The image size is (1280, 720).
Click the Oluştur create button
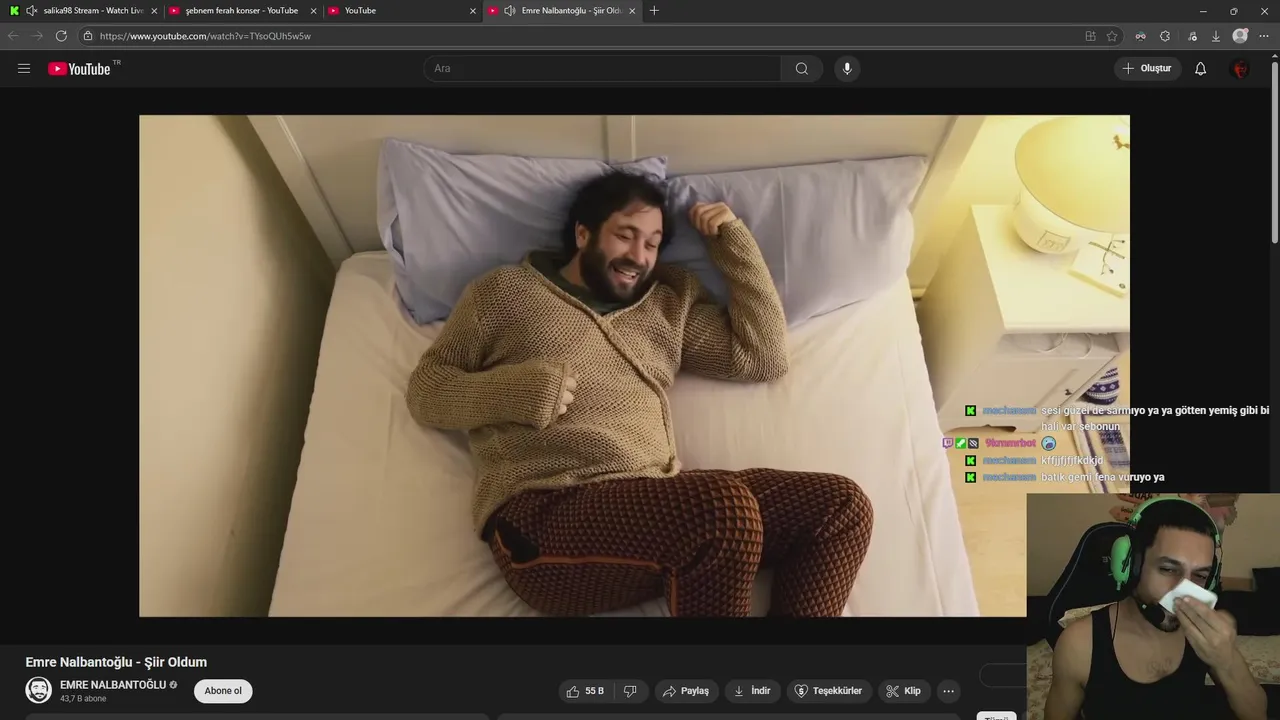pos(1147,68)
